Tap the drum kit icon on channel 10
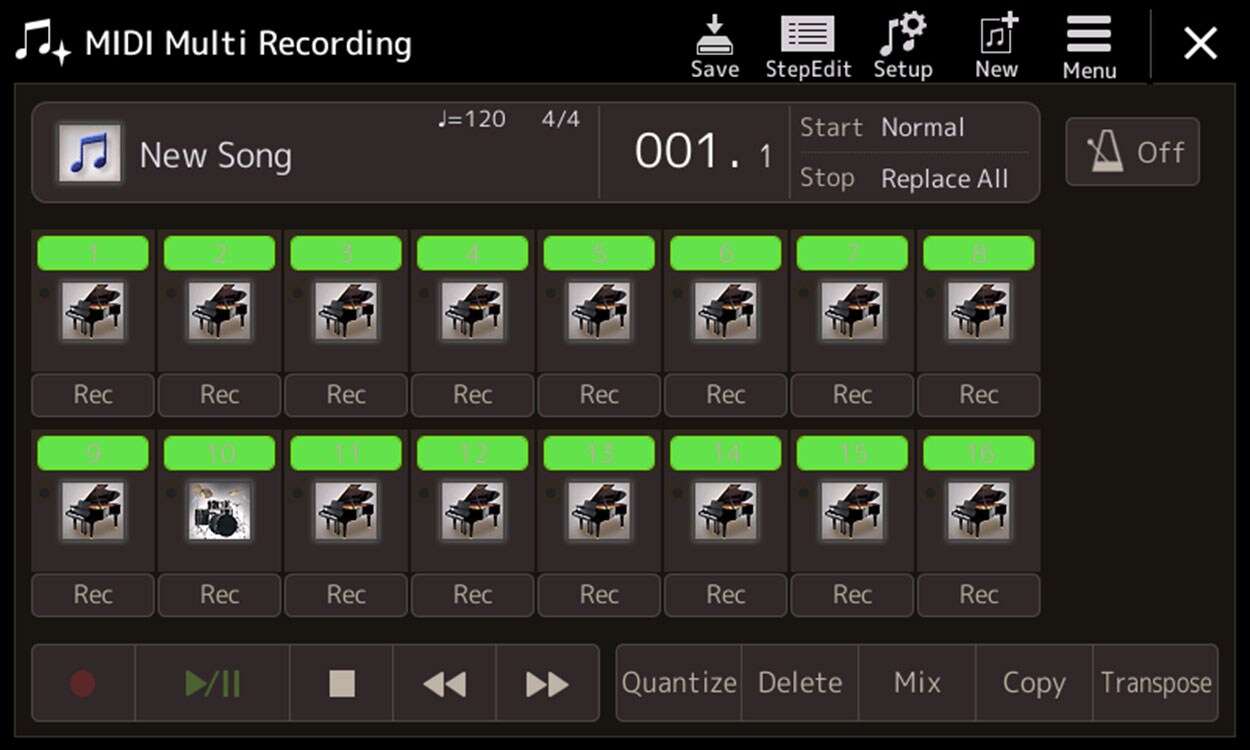1250x750 pixels. [219, 511]
